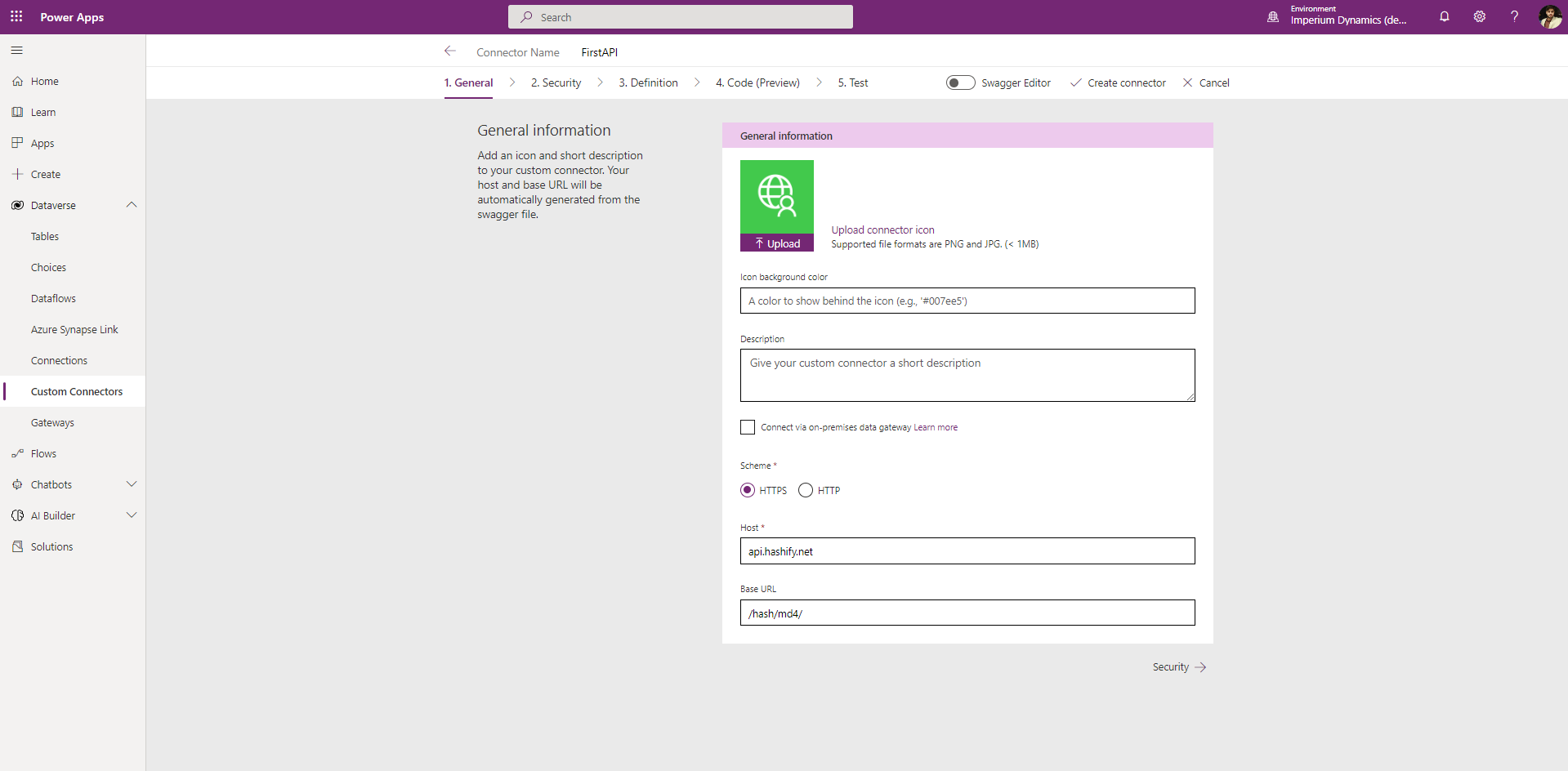The image size is (1568, 771).
Task: Expand the Chatbots section chevron
Action: (132, 484)
